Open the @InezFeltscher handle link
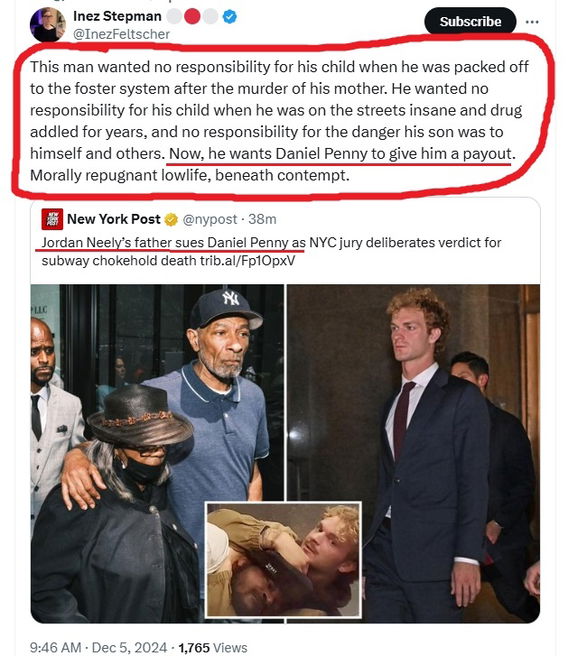568x656 pixels. tap(121, 34)
